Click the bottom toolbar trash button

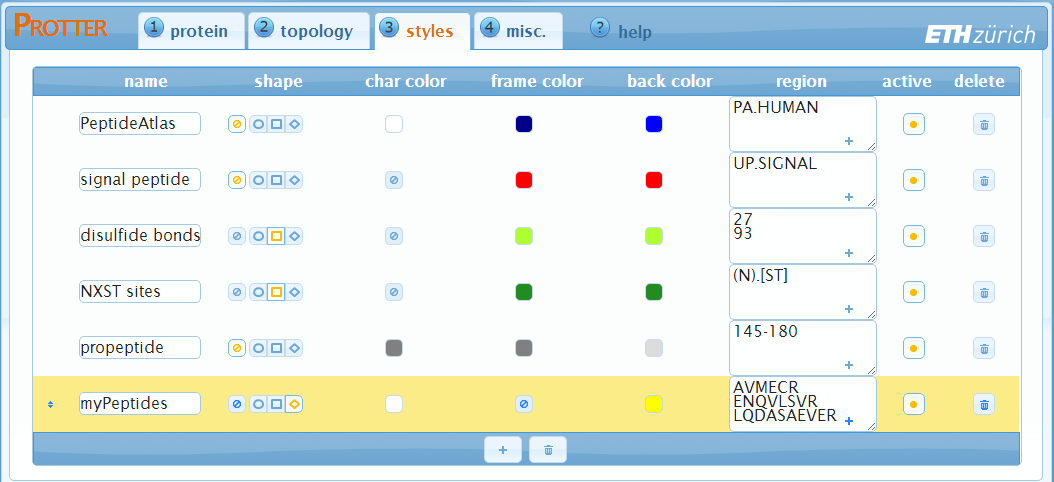[548, 450]
